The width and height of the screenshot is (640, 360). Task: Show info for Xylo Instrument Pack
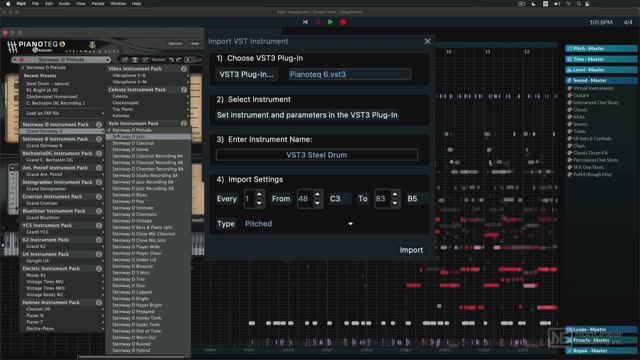pyautogui.click(x=184, y=123)
